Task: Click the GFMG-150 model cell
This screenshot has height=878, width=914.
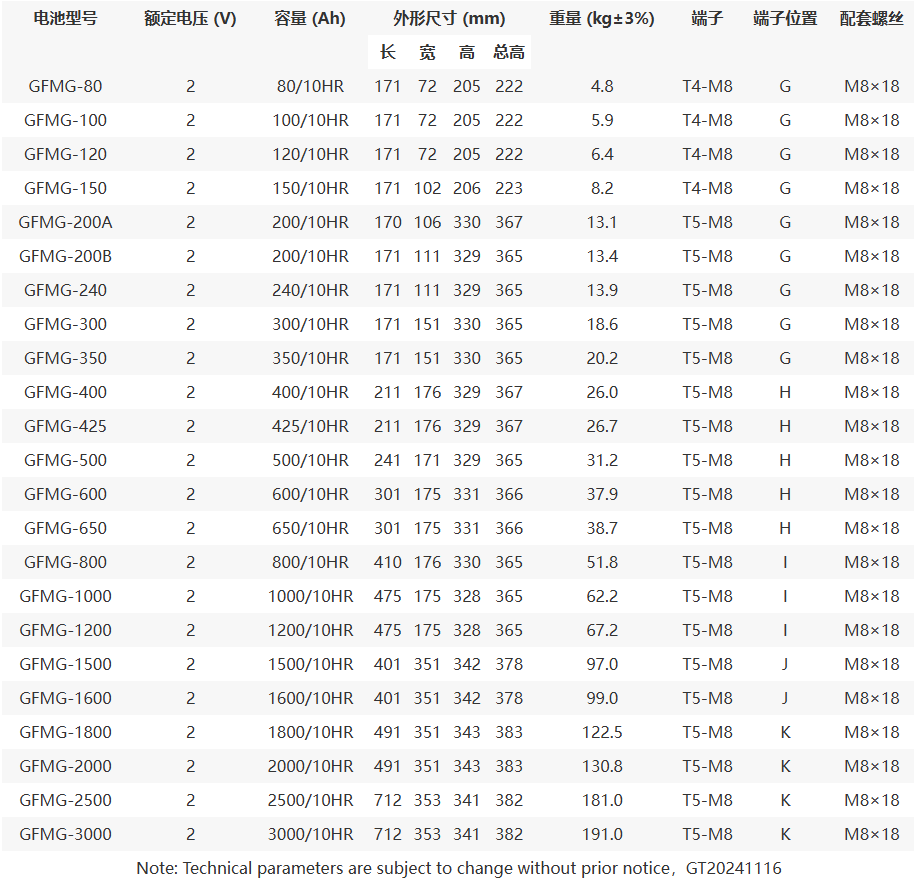Action: coord(65,188)
